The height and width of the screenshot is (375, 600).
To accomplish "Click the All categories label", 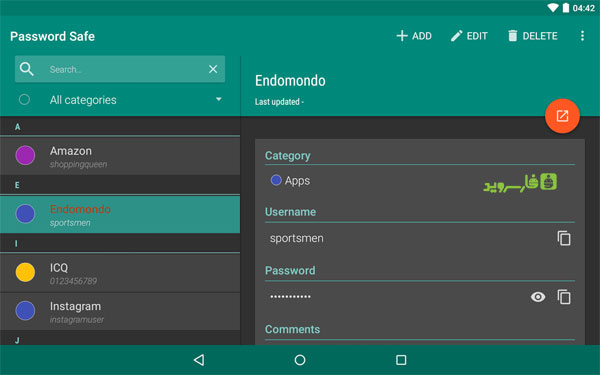I will (x=83, y=100).
